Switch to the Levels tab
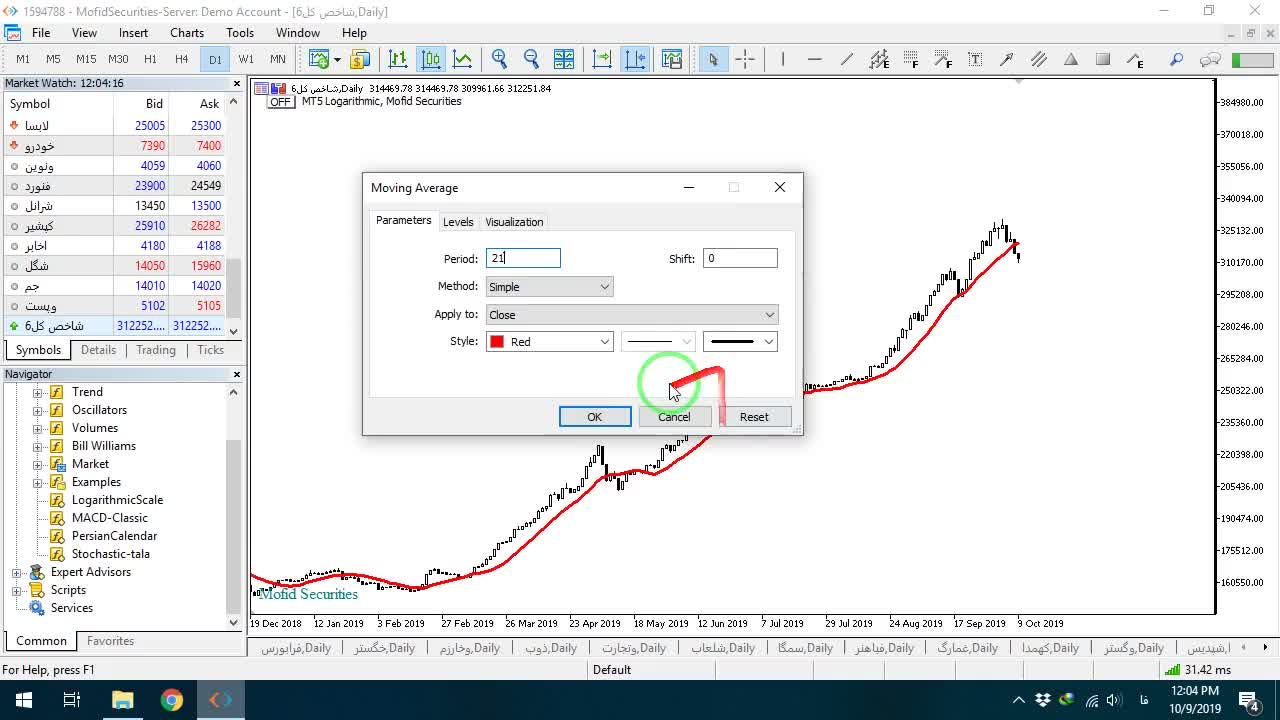This screenshot has width=1280, height=720. pyautogui.click(x=458, y=222)
